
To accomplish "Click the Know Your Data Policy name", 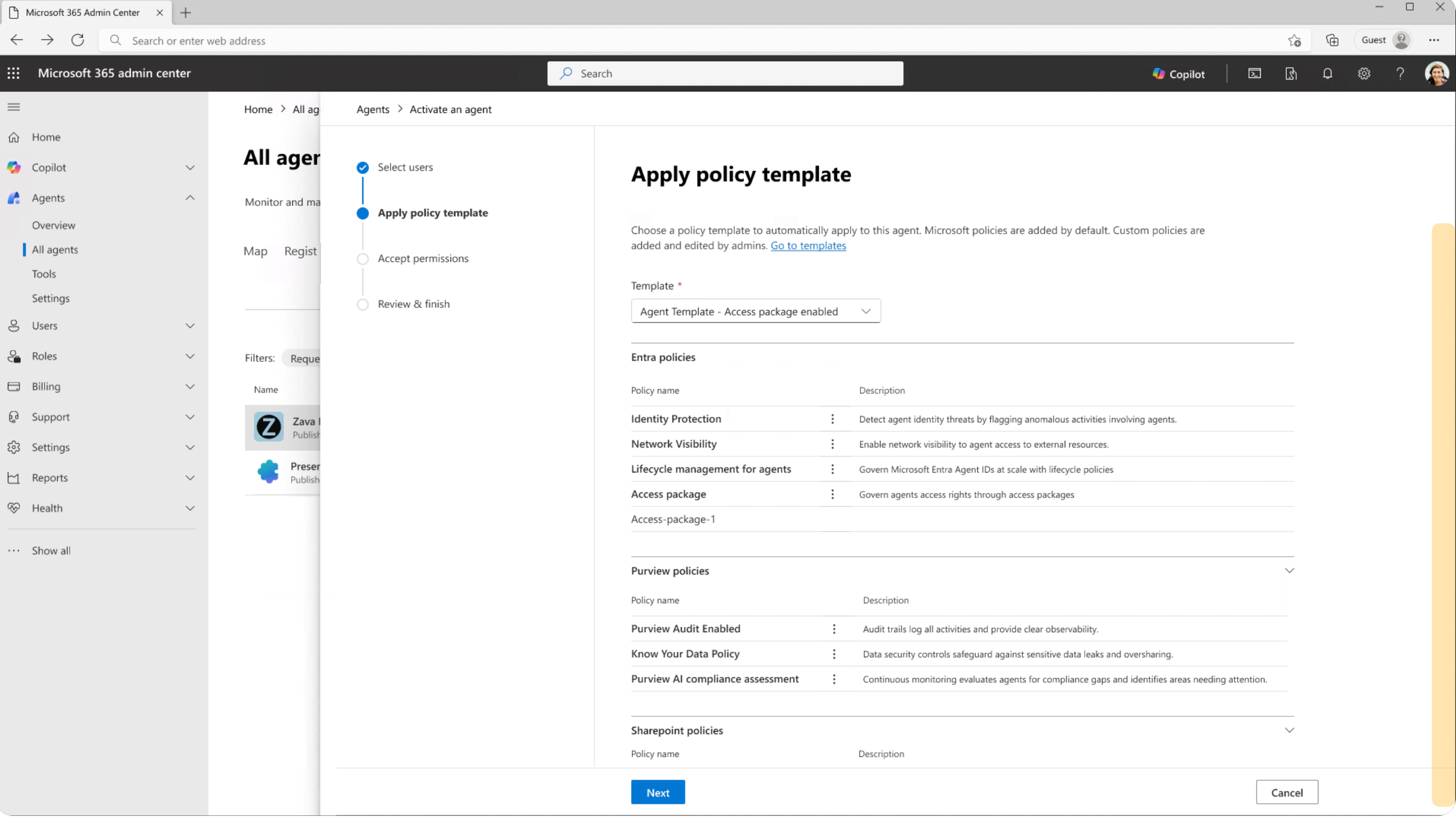I will click(685, 654).
